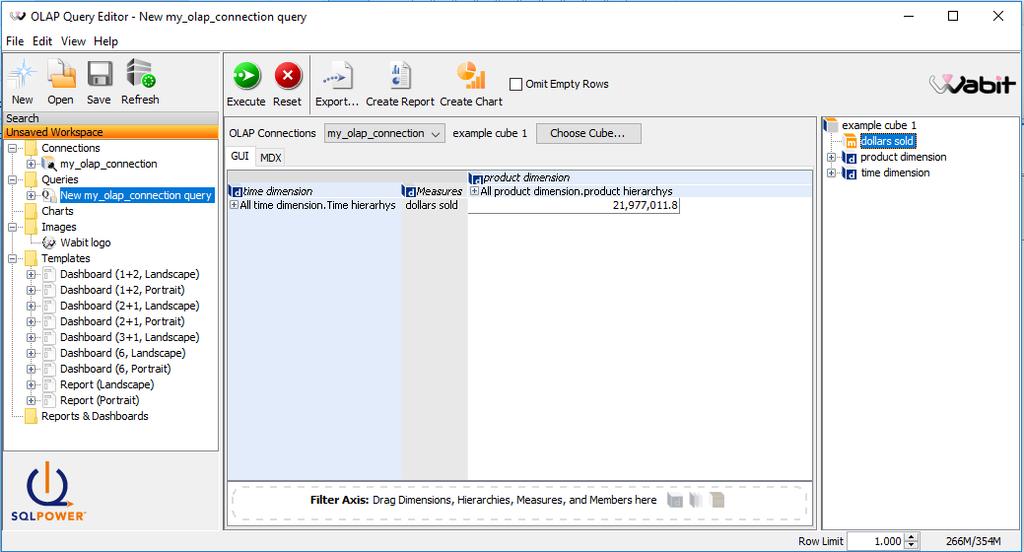Click the Measures header icon in the grid
The height and width of the screenshot is (552, 1024).
[x=408, y=191]
